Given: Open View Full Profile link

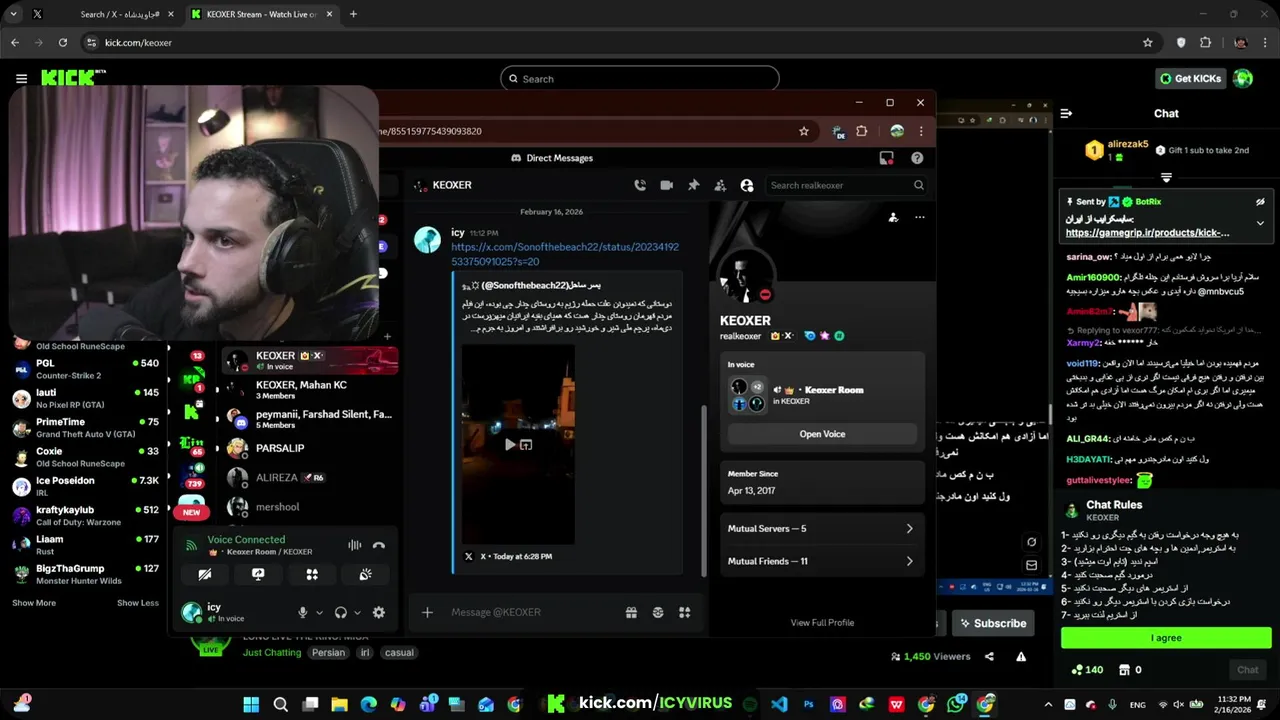Looking at the screenshot, I should (x=822, y=622).
